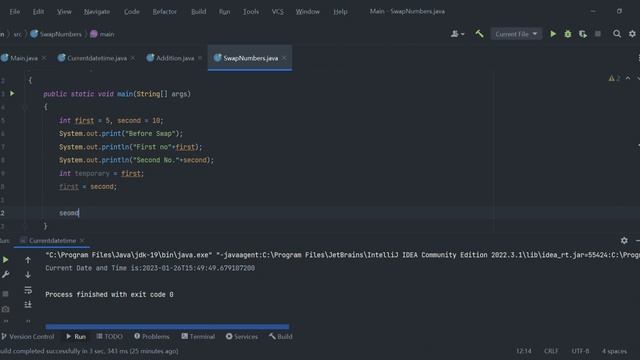Close the Currentdatetime.java tab
Image resolution: width=640 pixels, height=360 pixels.
[133, 58]
